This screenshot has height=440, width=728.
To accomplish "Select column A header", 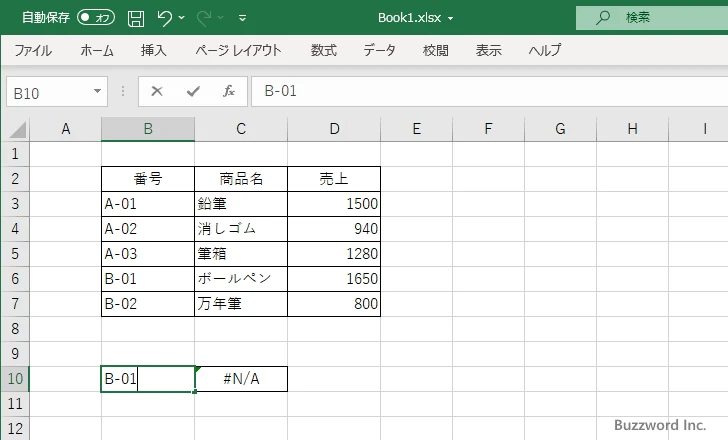I will coord(65,129).
